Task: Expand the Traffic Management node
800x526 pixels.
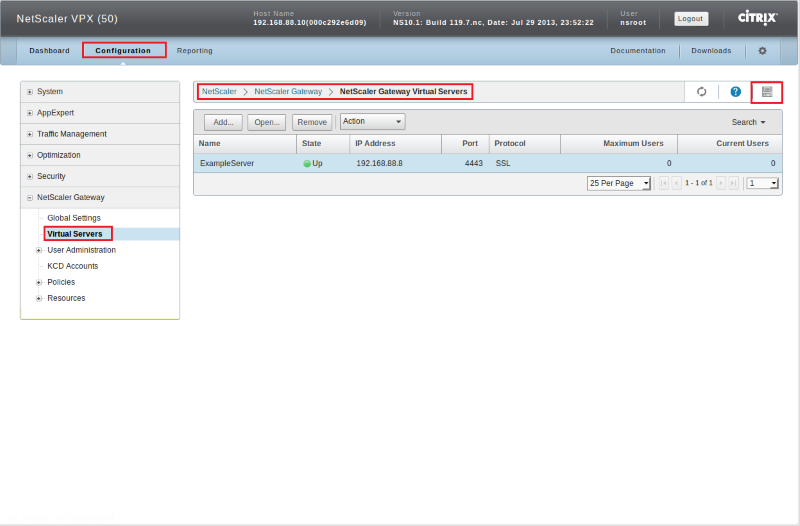Action: [30, 134]
